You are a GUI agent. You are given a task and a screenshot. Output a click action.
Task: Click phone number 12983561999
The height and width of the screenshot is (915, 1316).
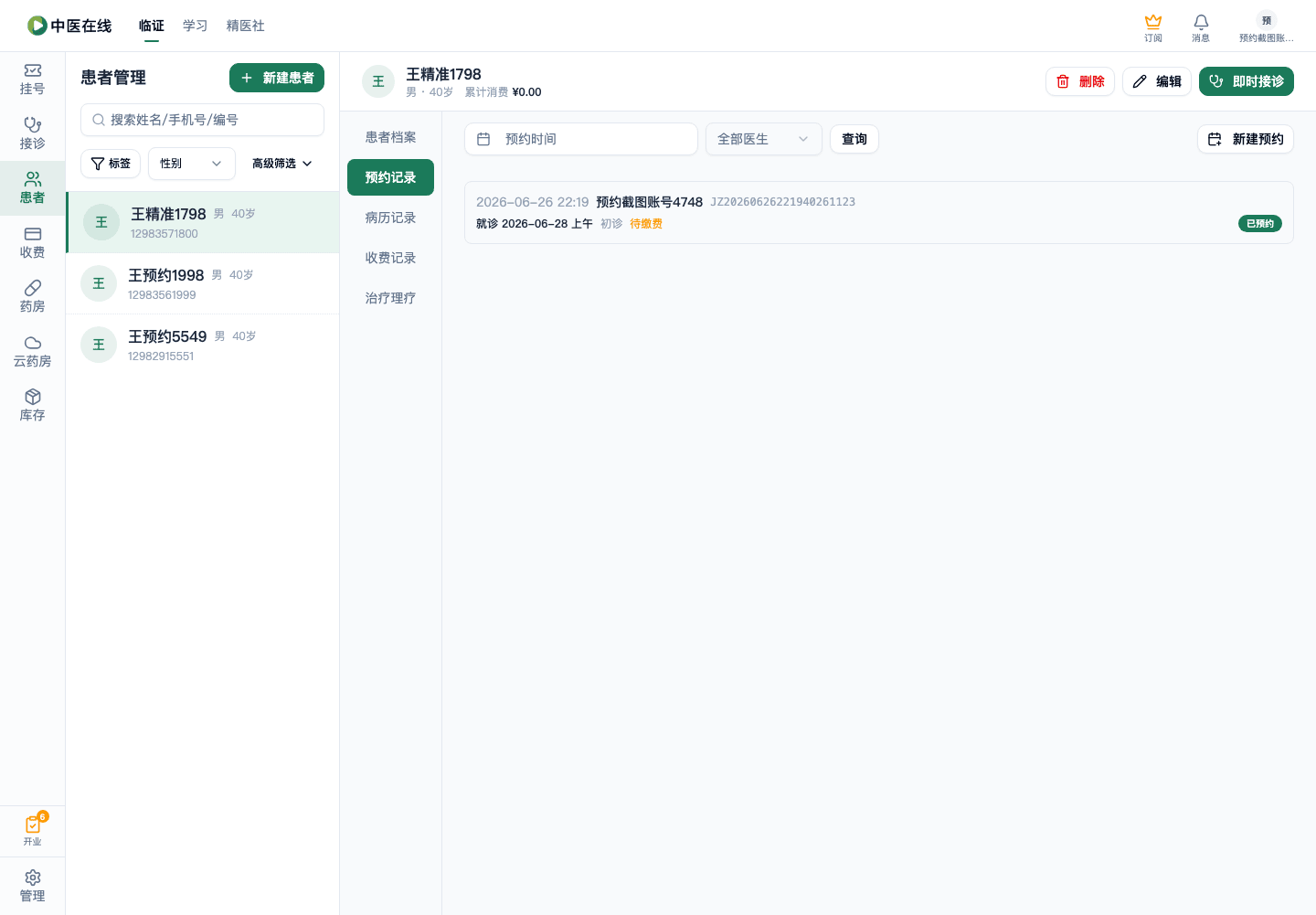[162, 295]
